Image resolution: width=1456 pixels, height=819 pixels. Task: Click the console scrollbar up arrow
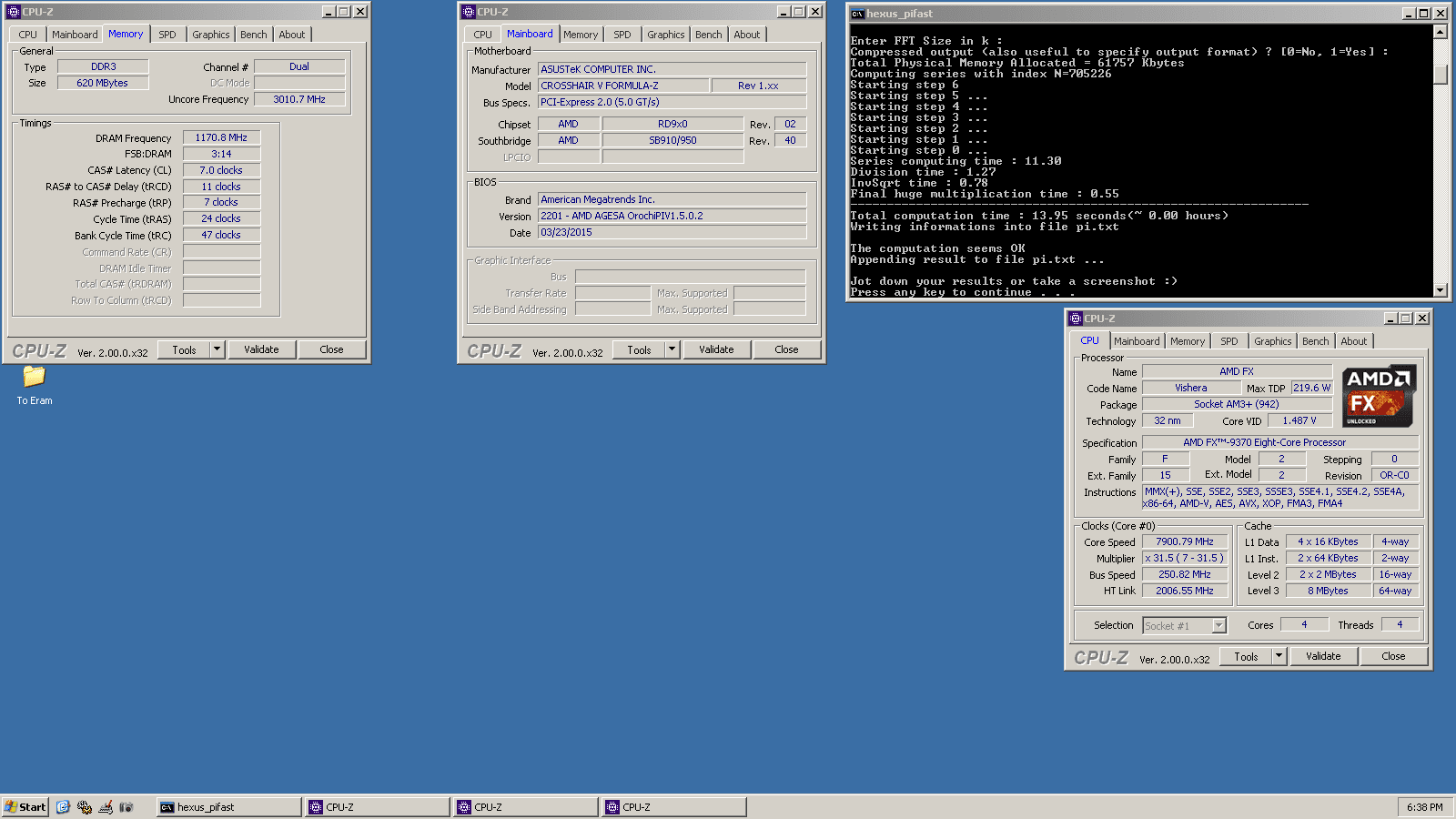pos(1441,32)
